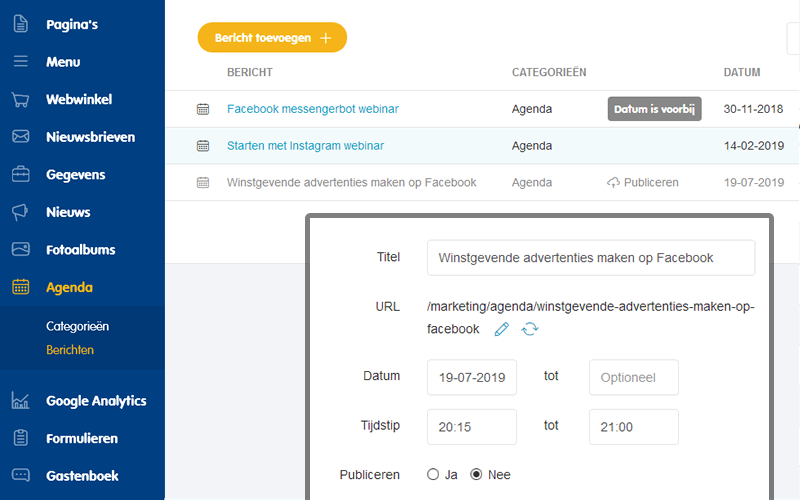Click the pencil icon to edit URL
800x500 pixels.
(502, 329)
